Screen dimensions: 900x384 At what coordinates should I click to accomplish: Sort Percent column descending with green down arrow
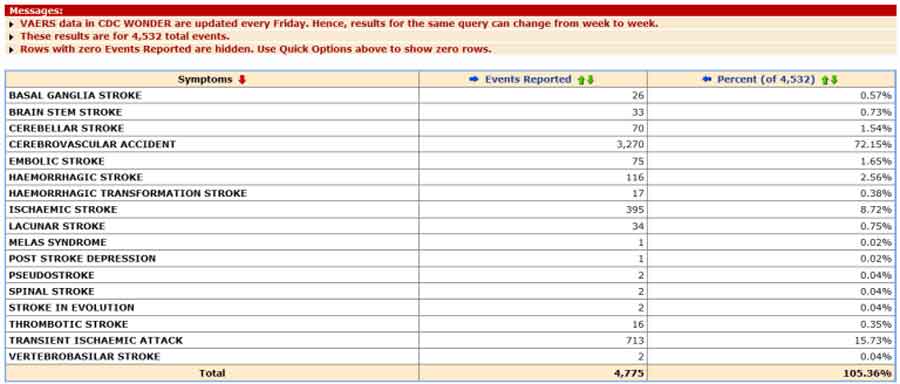point(834,80)
